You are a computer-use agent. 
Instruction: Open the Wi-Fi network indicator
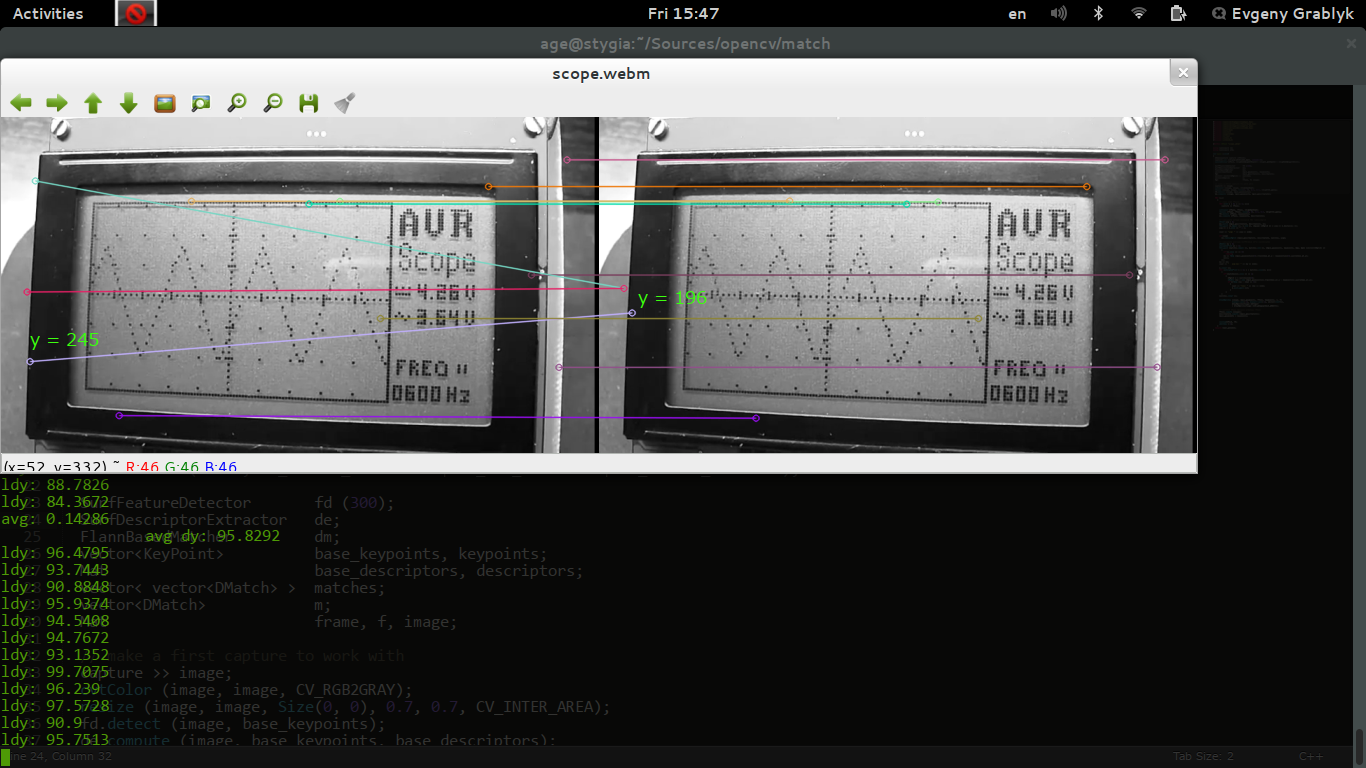coord(1138,13)
